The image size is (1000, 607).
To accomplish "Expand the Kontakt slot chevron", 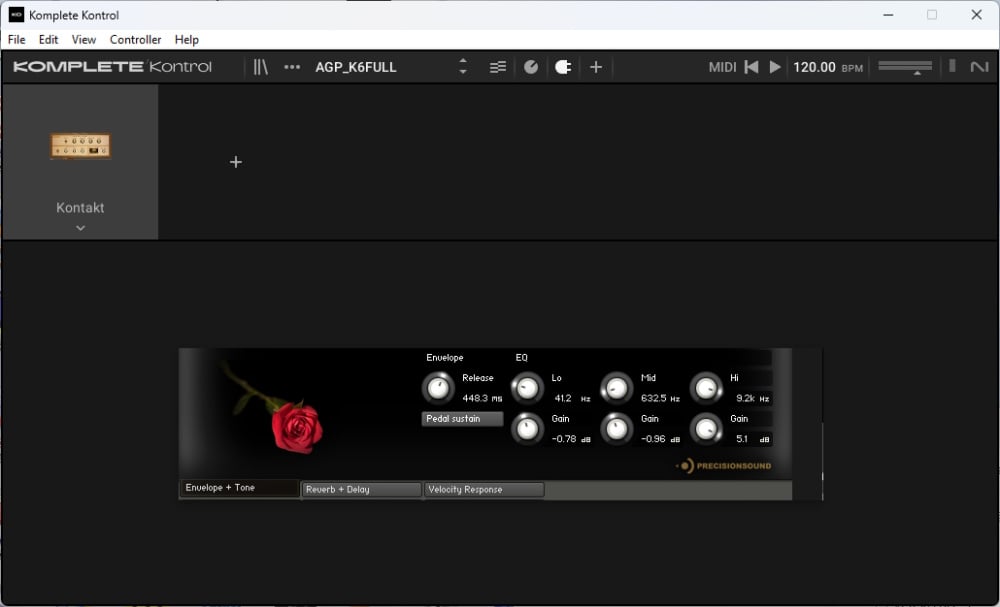I will click(x=80, y=228).
